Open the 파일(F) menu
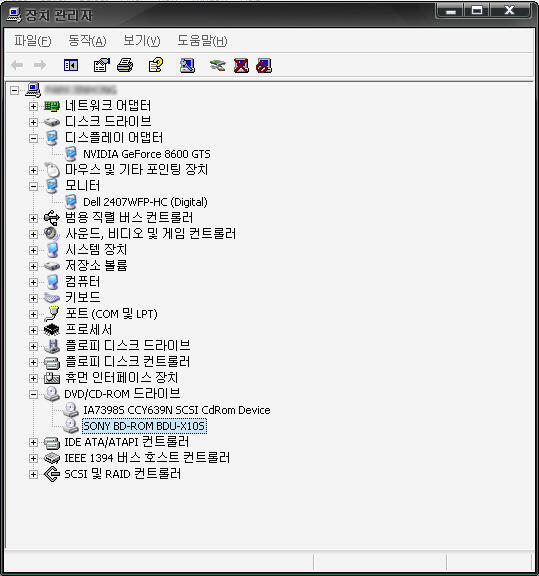This screenshot has width=539, height=576. (33, 40)
